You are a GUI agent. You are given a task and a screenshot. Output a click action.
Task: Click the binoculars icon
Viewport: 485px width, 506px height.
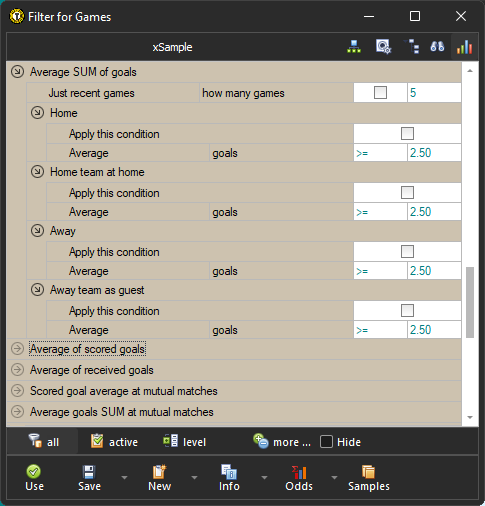(x=437, y=47)
